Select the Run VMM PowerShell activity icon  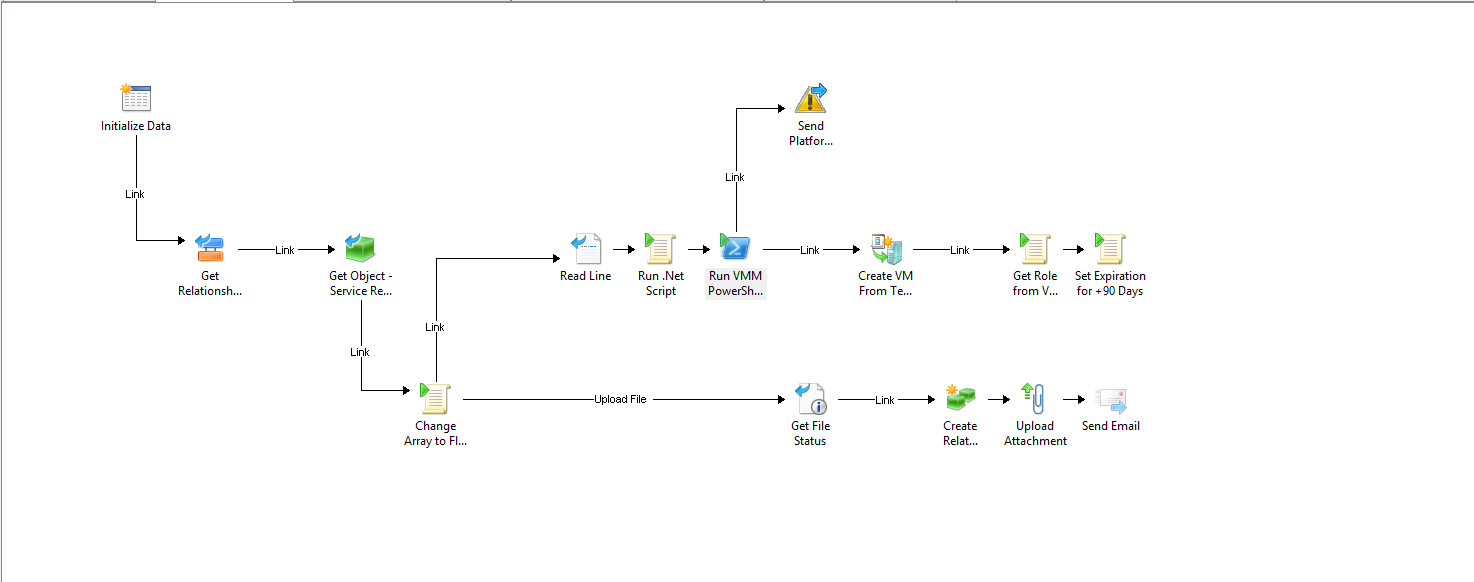(735, 248)
